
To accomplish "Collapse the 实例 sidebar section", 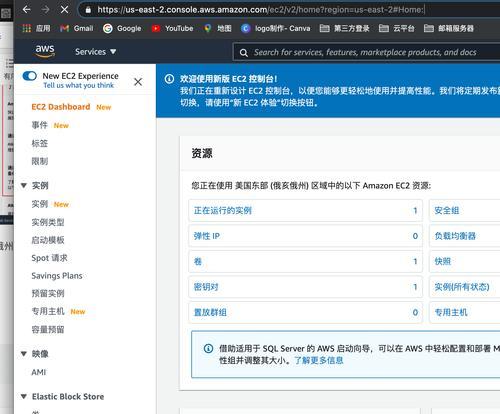I will point(24,185).
